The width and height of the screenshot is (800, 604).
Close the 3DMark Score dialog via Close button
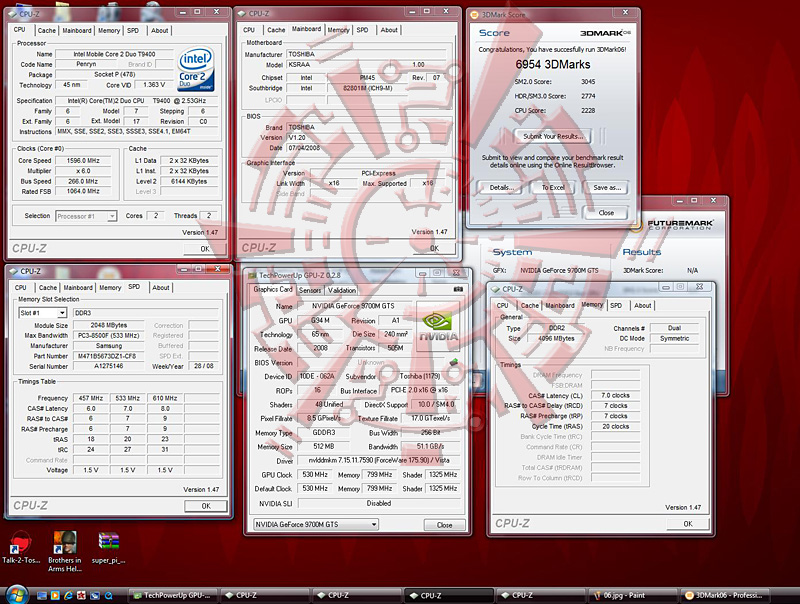click(x=606, y=213)
